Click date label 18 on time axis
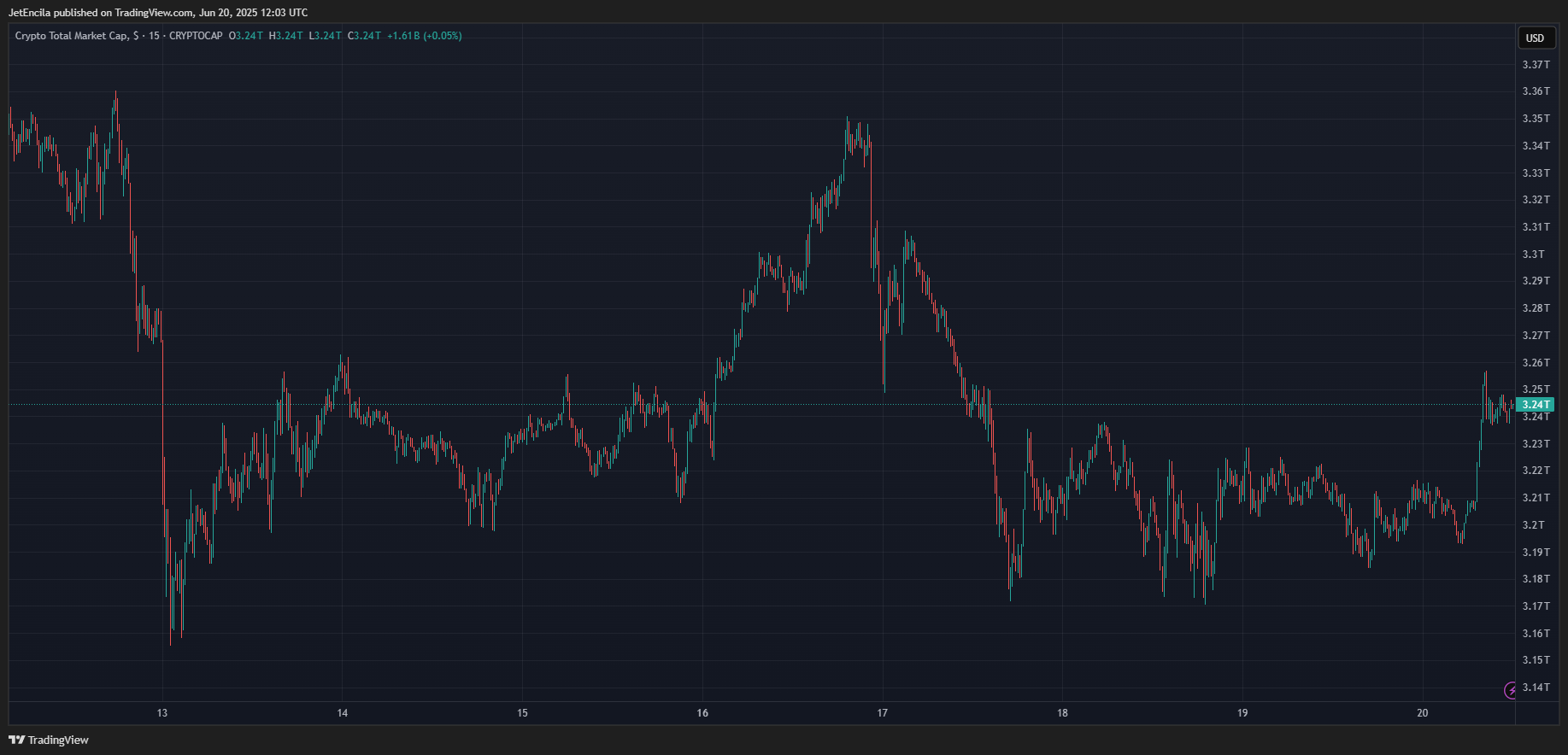The image size is (1568, 755). click(1062, 713)
